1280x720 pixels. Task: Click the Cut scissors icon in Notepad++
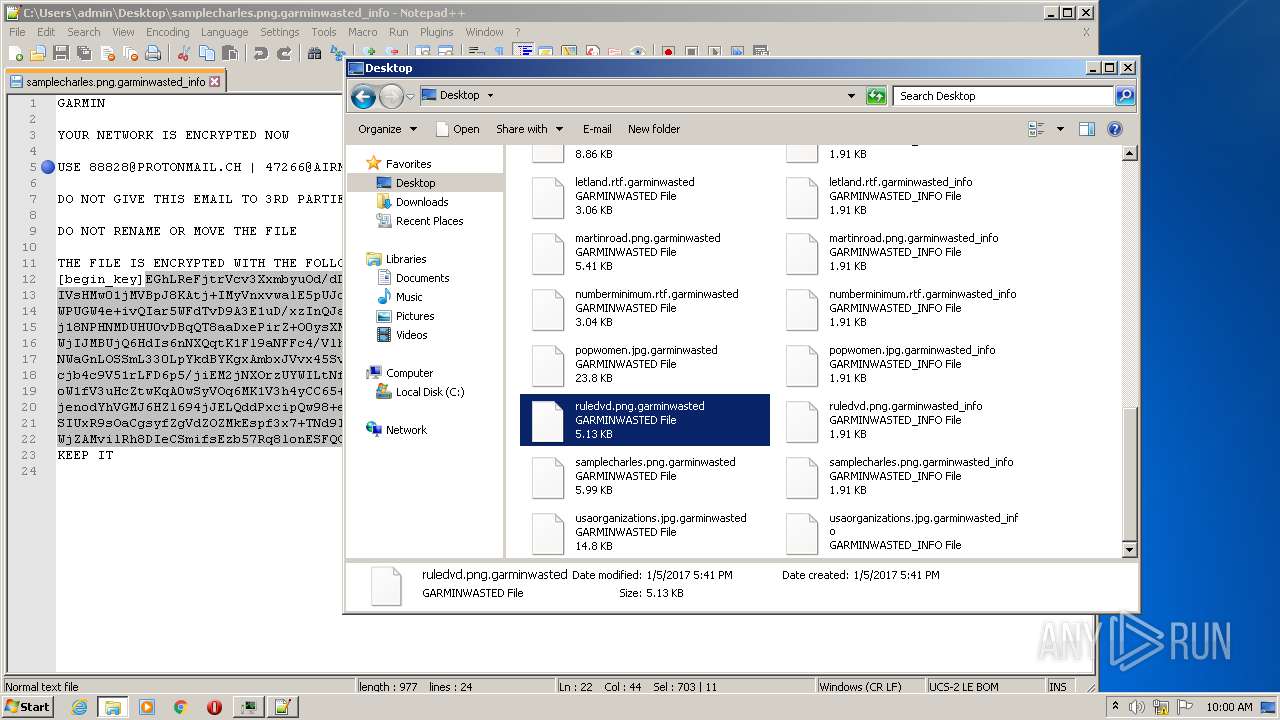point(183,53)
